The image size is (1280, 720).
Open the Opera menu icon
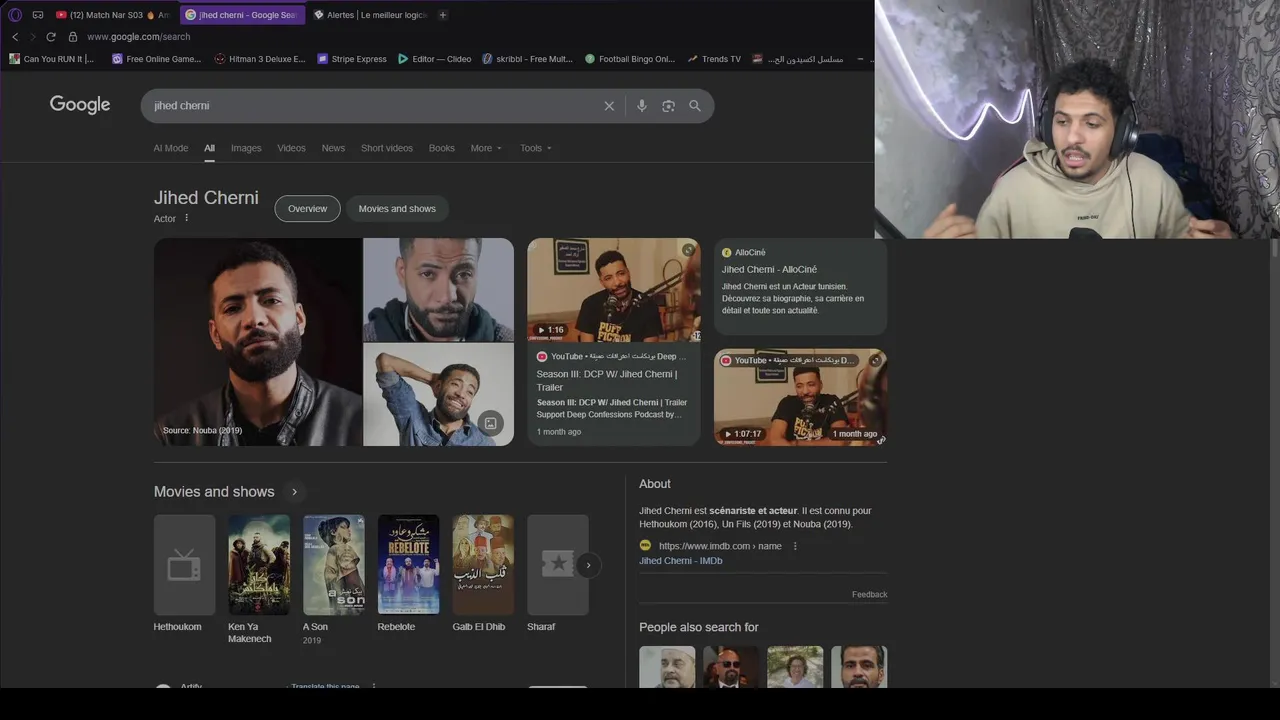(14, 15)
